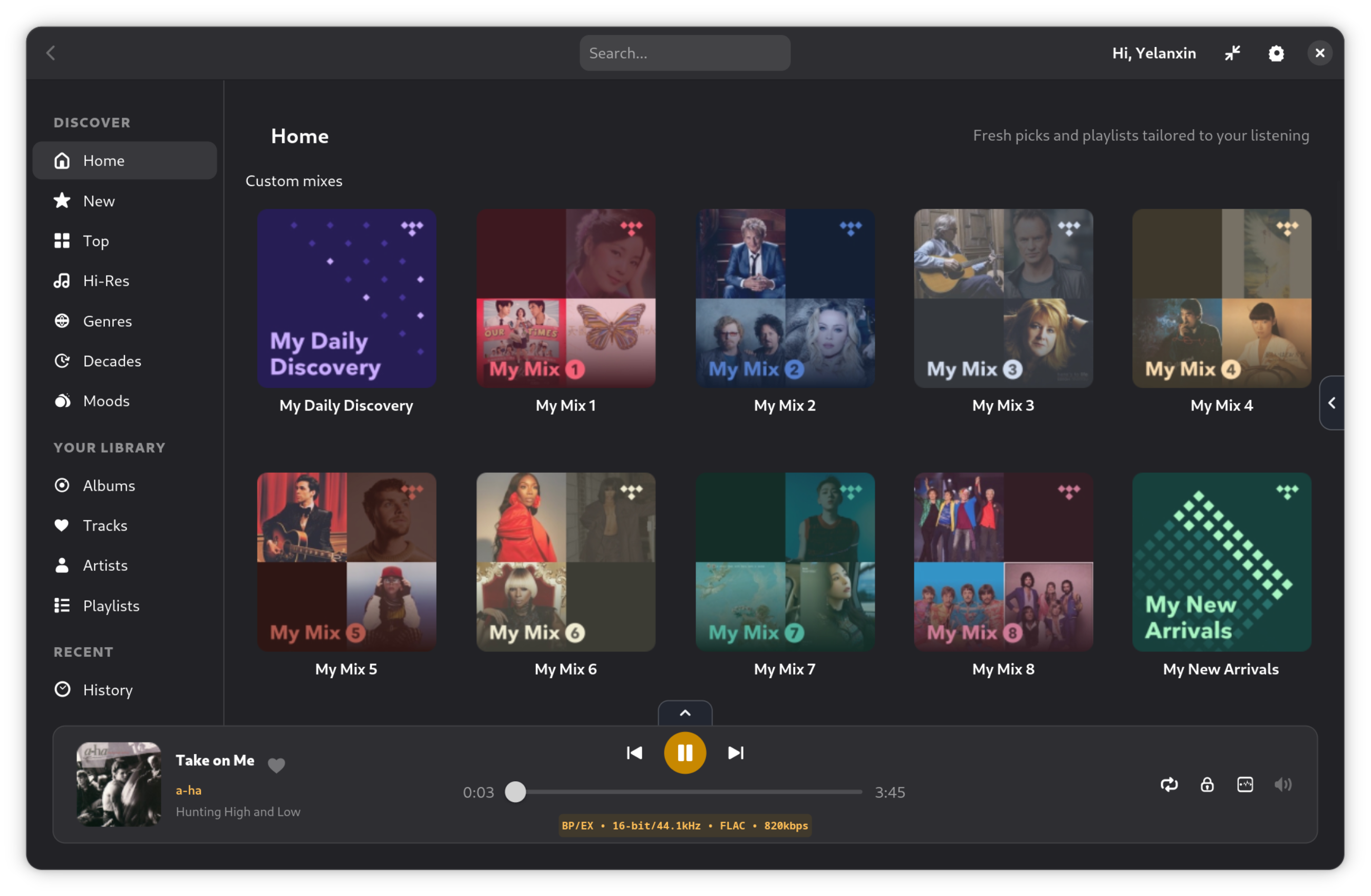Browse Decades from the sidebar

(125, 361)
